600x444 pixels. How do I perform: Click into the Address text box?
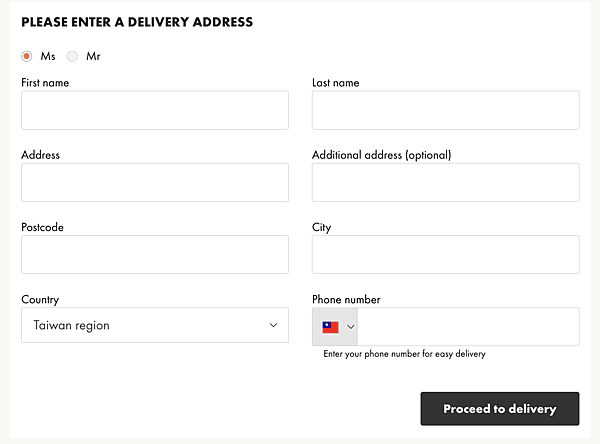point(155,183)
